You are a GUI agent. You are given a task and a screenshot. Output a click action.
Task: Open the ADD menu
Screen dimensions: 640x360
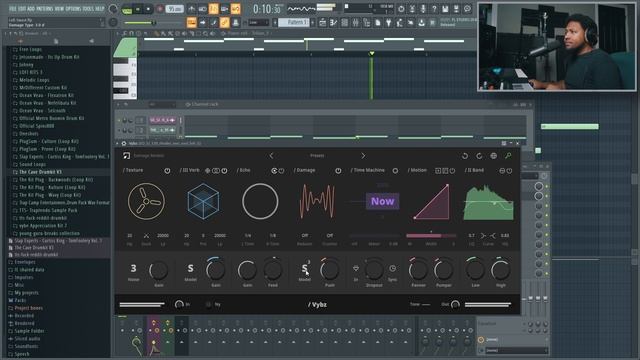[31, 8]
